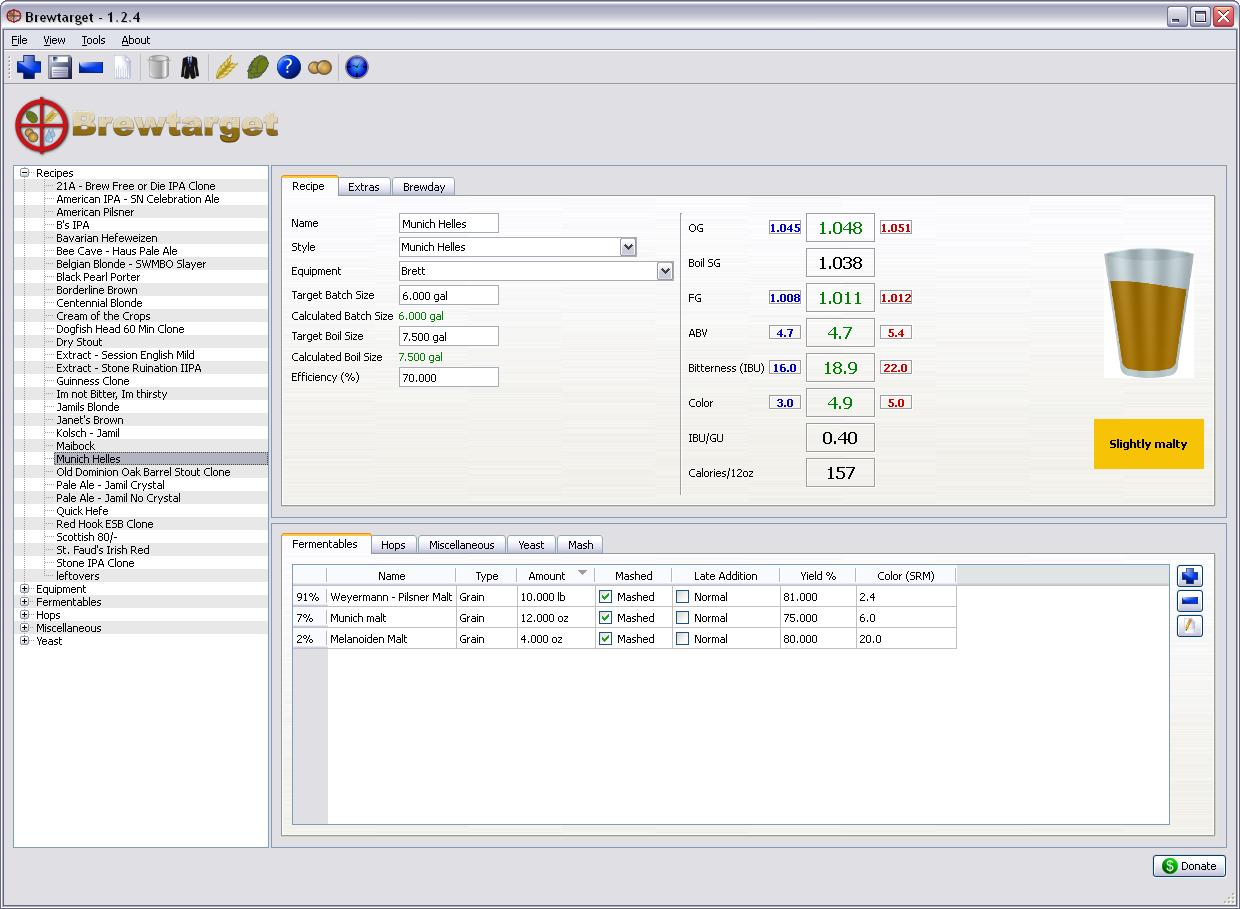Open the Tools menu
Viewport: 1240px width, 909px height.
93,40
